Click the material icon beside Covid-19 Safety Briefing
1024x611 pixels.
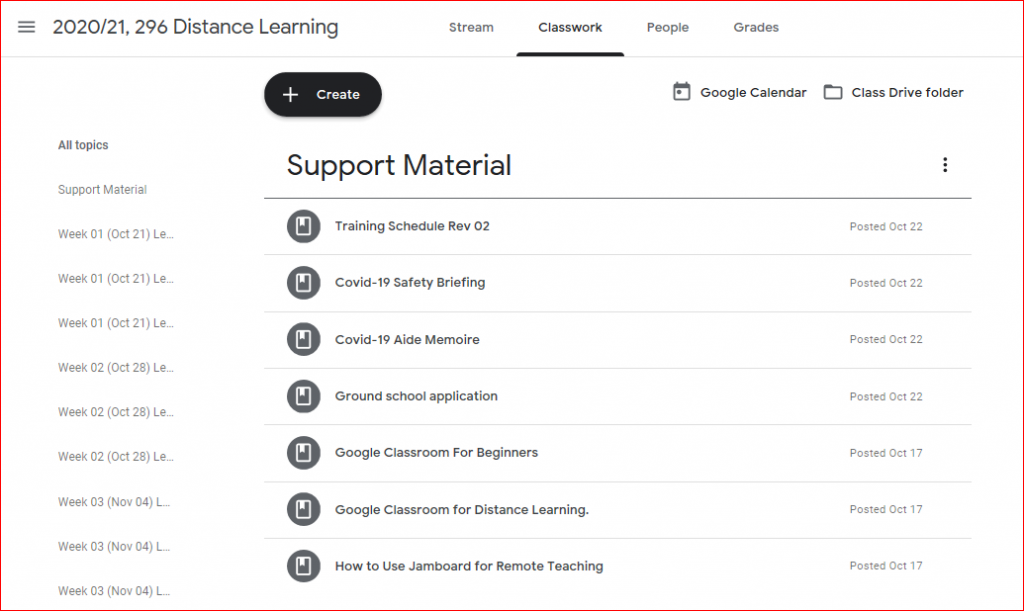coord(302,283)
